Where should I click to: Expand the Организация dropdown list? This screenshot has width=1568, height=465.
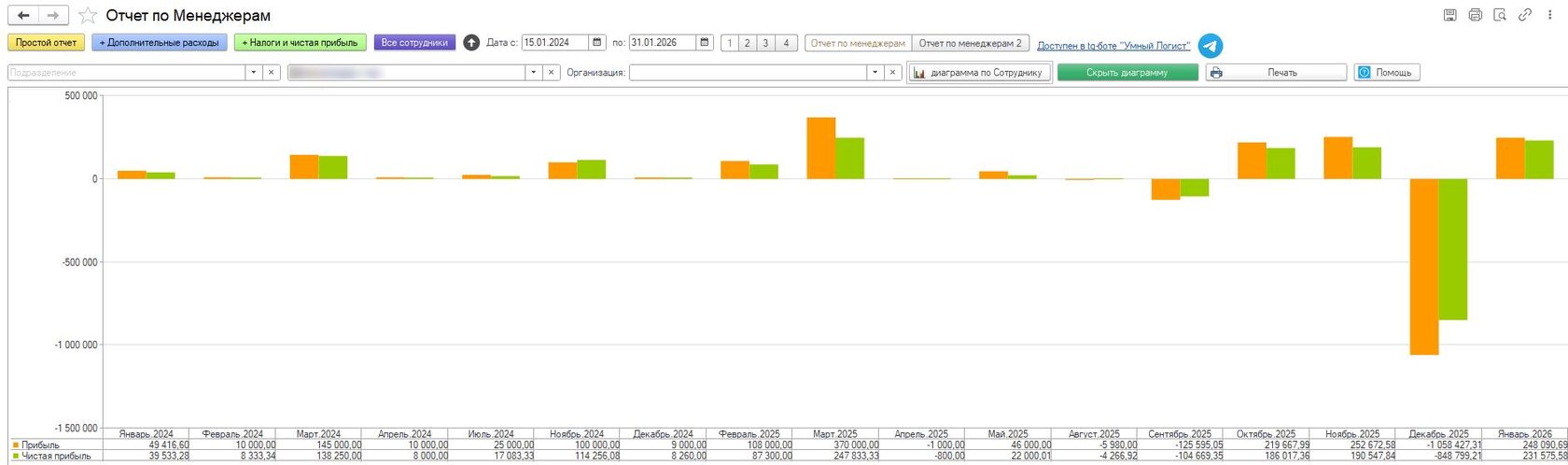[x=875, y=73]
